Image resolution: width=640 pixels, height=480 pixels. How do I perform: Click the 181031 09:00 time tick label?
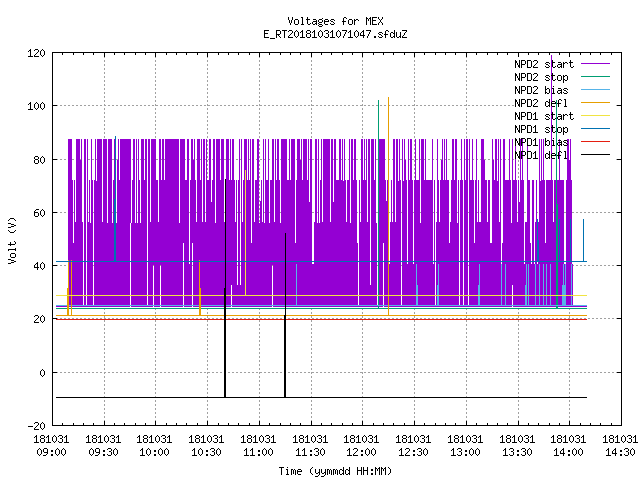pos(51,446)
